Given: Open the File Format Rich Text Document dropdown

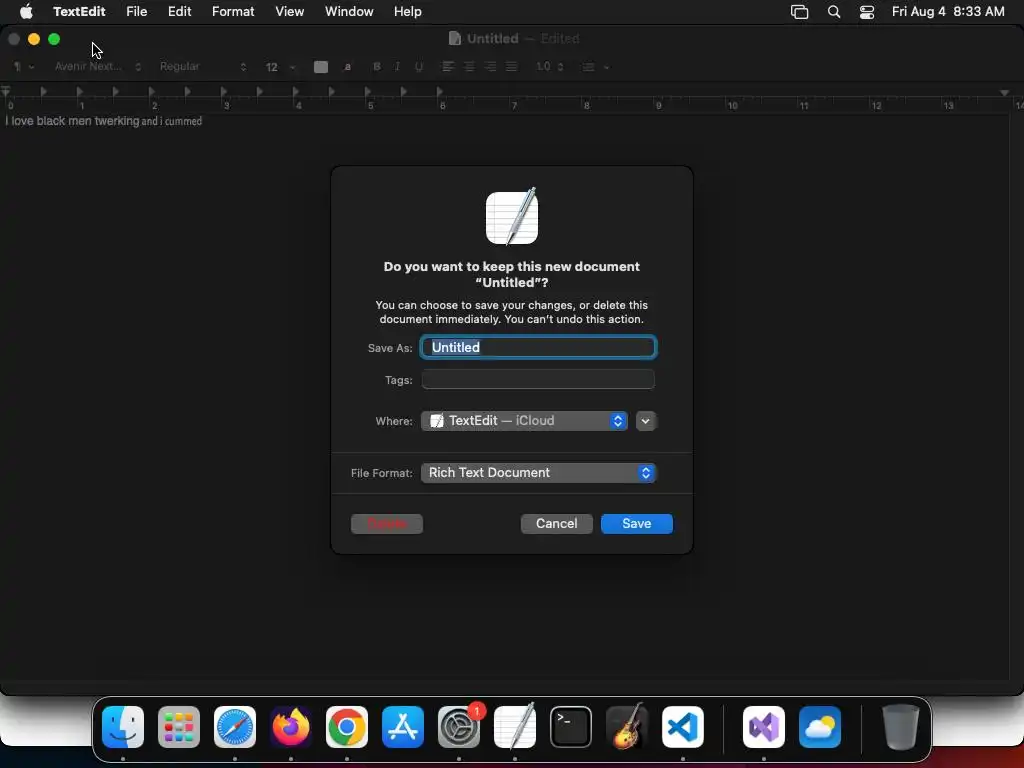Looking at the screenshot, I should pyautogui.click(x=538, y=473).
